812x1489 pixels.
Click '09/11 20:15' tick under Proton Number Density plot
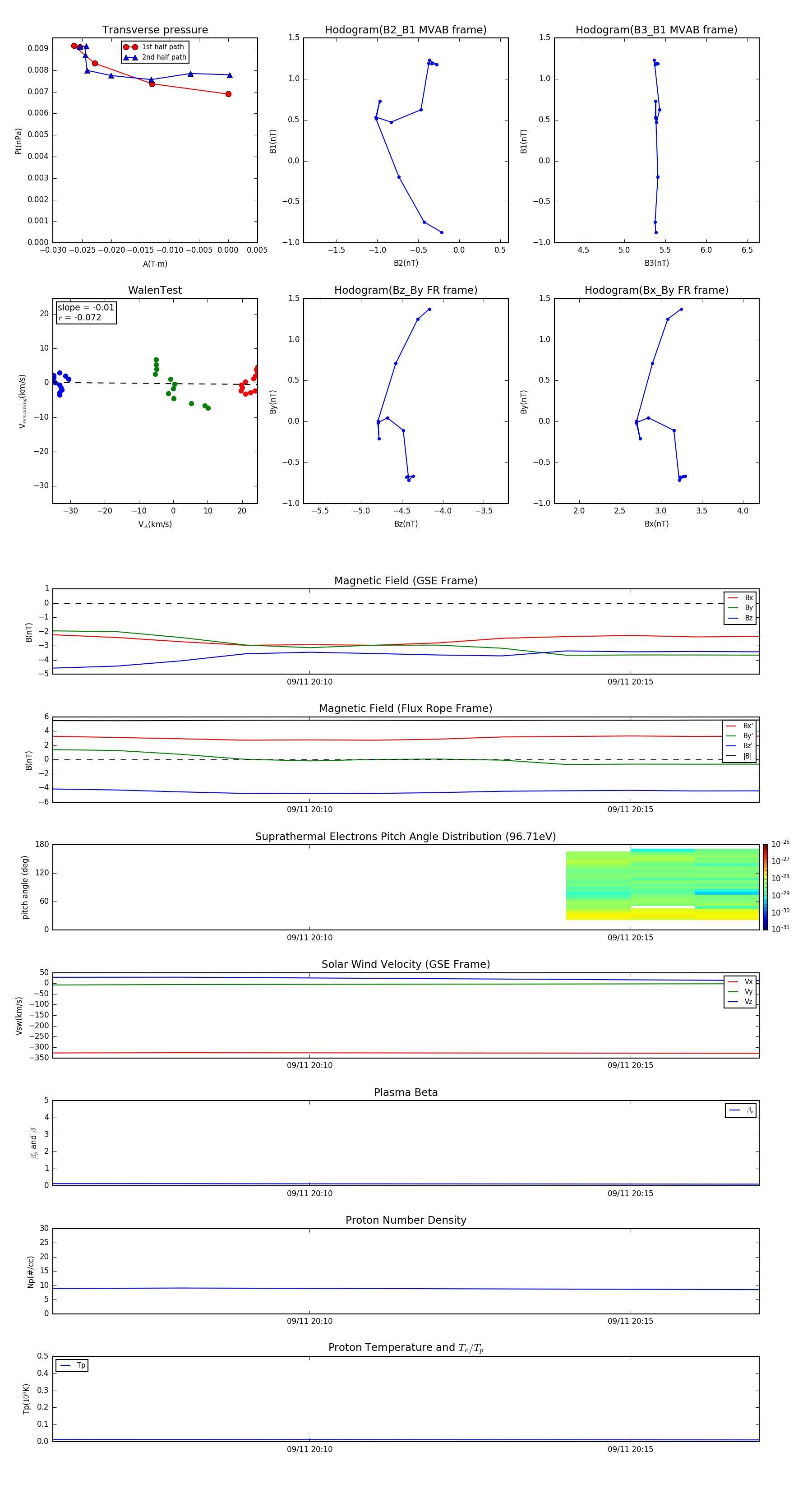point(631,1321)
